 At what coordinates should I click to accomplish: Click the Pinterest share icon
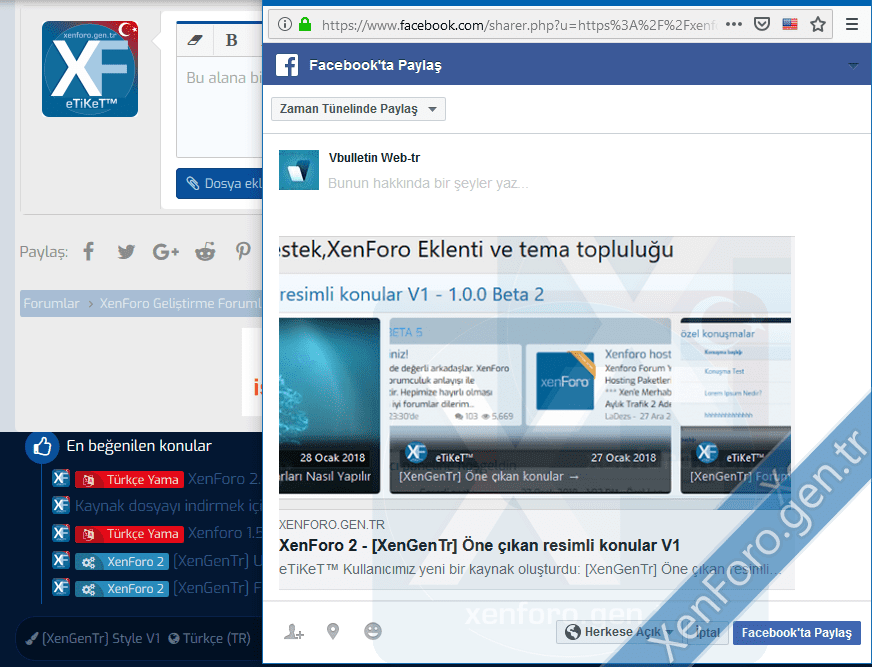(243, 252)
